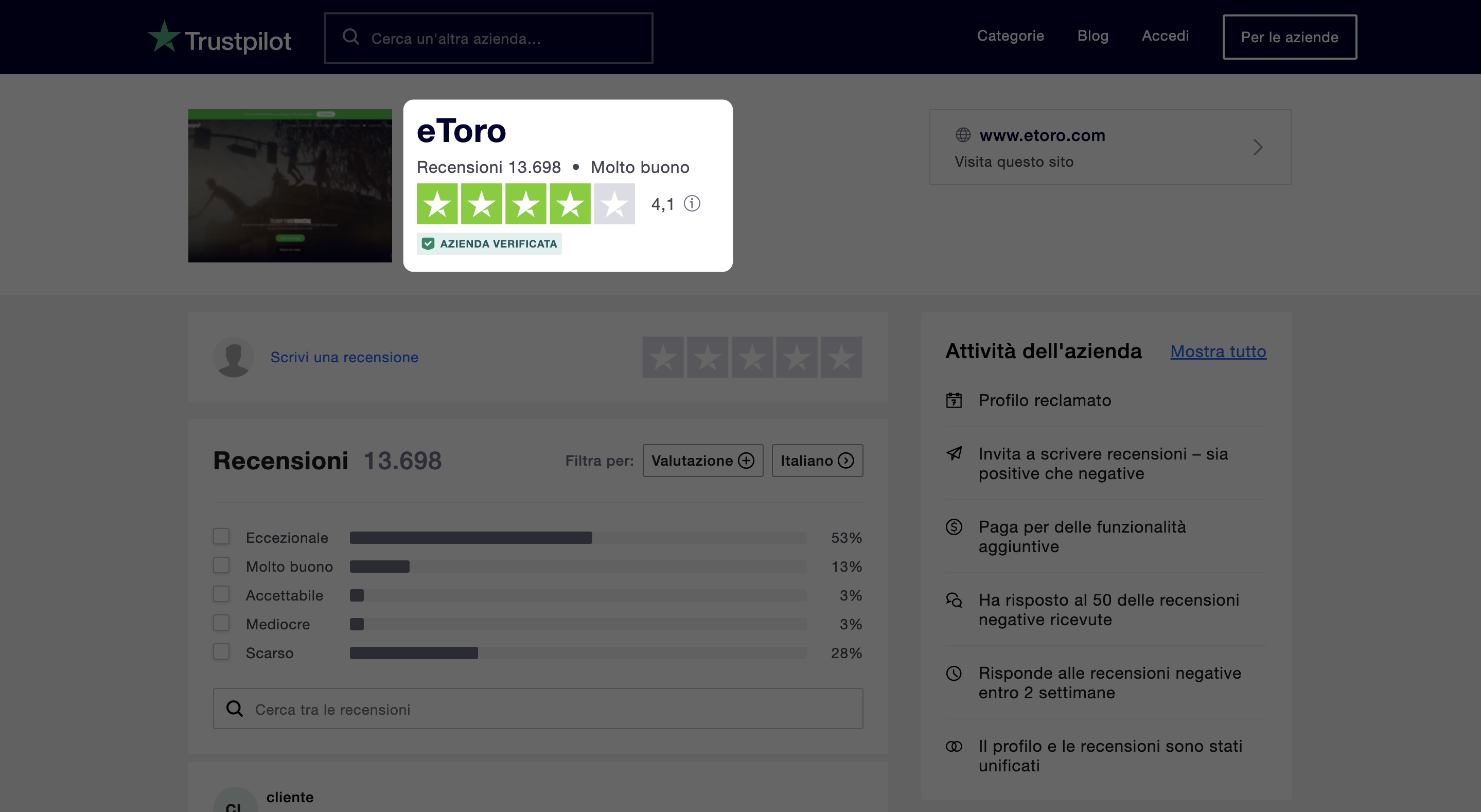
Task: Click the Eccezionale 53% rating bar
Action: [578, 538]
